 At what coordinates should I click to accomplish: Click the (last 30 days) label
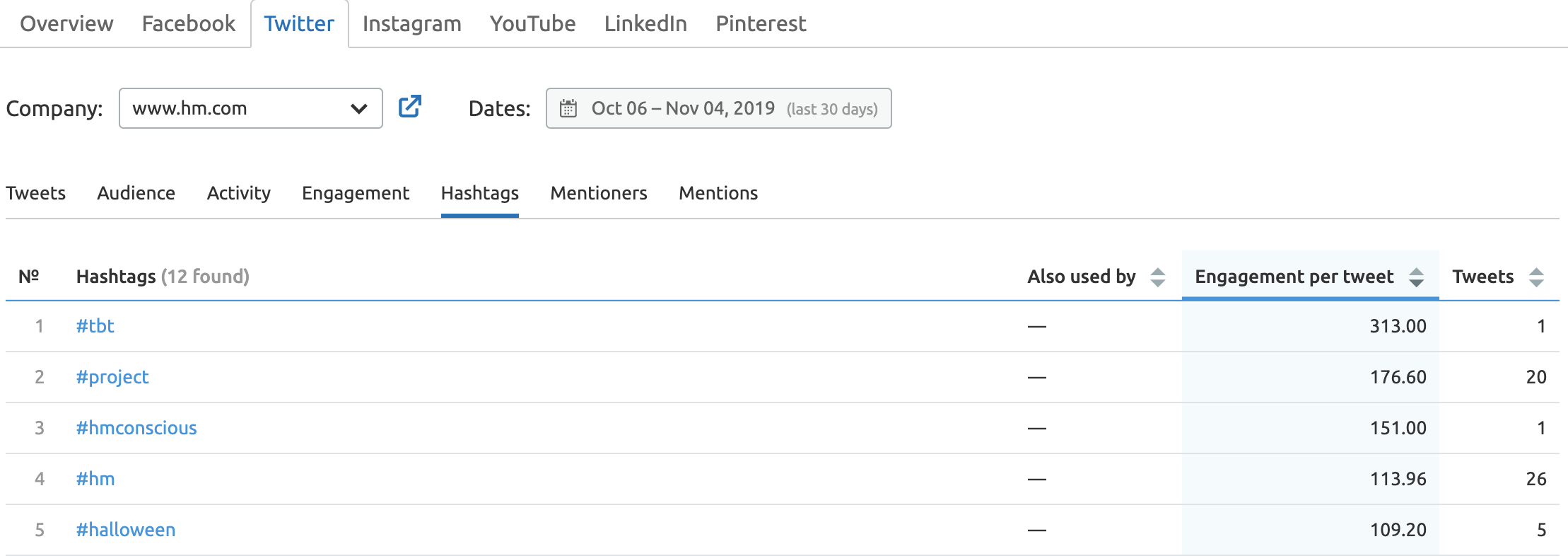click(832, 109)
